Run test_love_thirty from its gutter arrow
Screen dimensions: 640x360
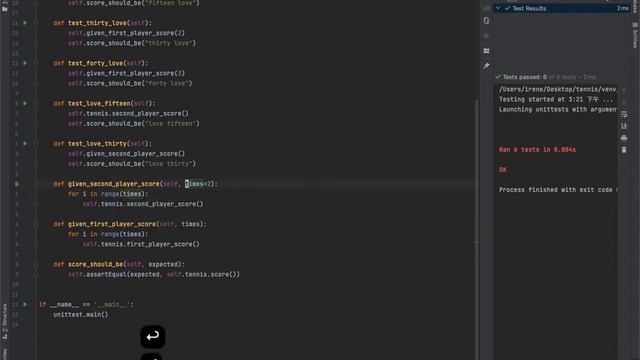(x=25, y=143)
